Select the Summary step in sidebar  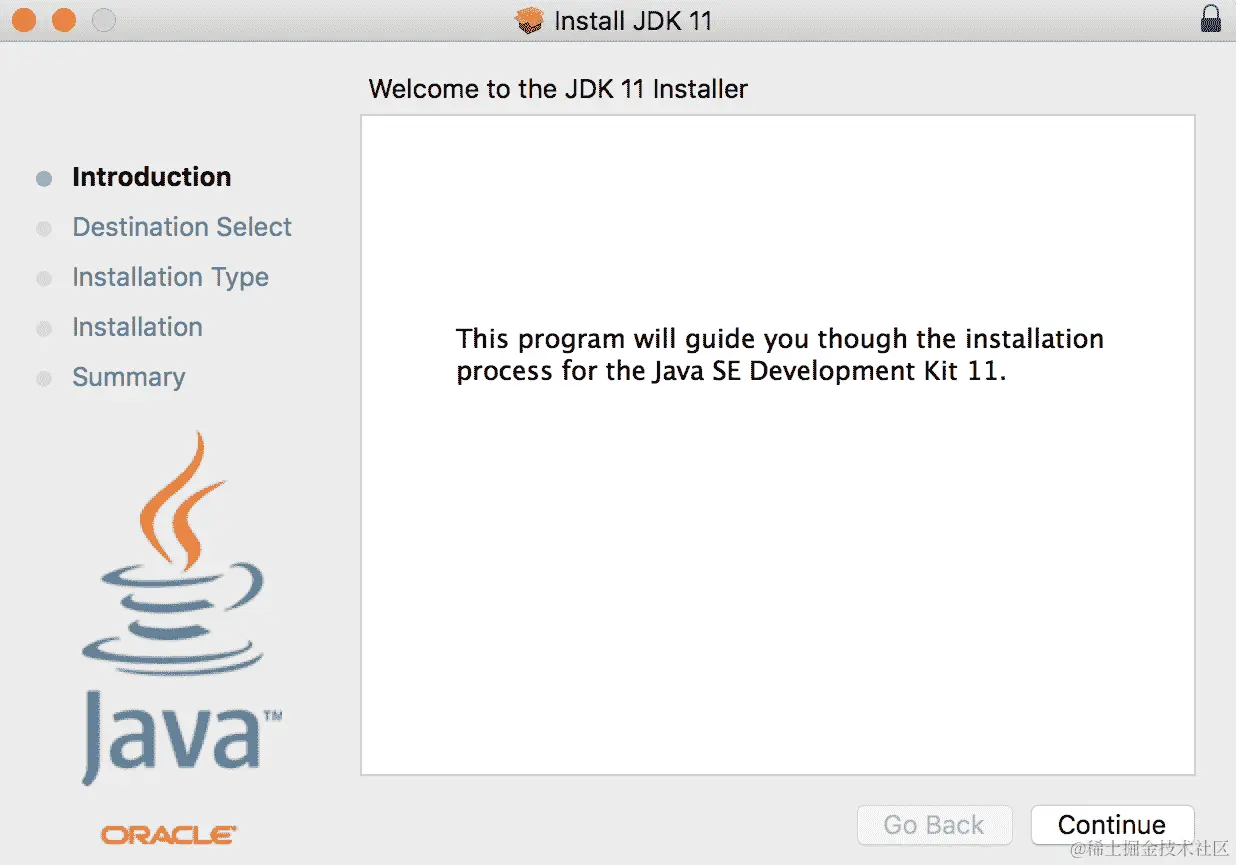[128, 377]
